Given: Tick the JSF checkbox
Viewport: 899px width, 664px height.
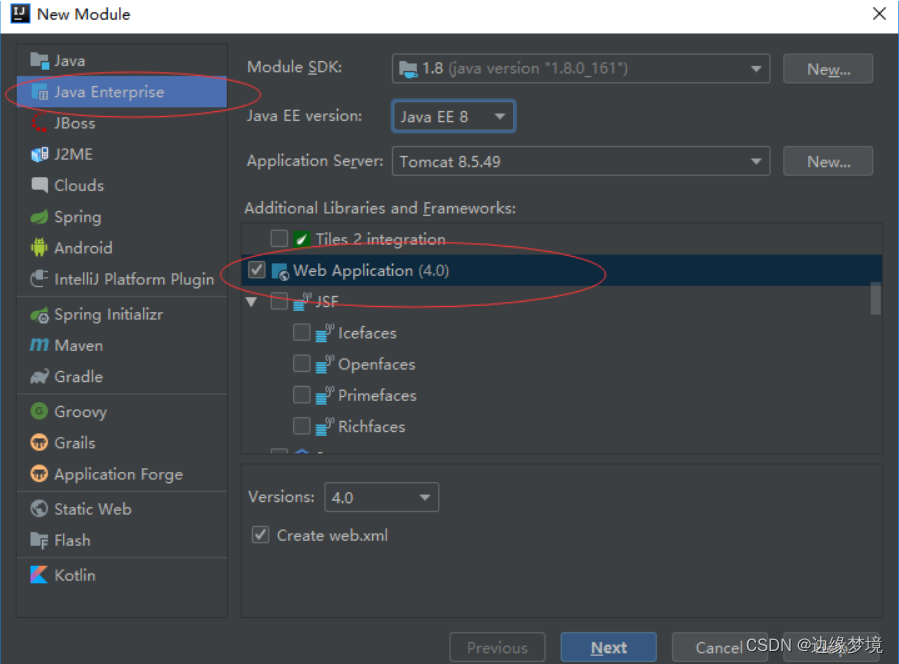Looking at the screenshot, I should [279, 301].
